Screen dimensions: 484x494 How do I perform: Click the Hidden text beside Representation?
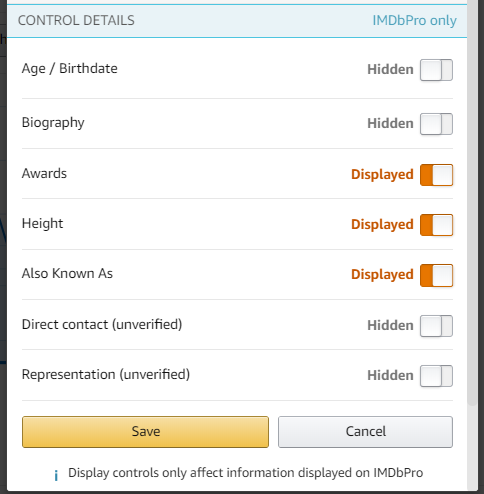click(x=390, y=376)
